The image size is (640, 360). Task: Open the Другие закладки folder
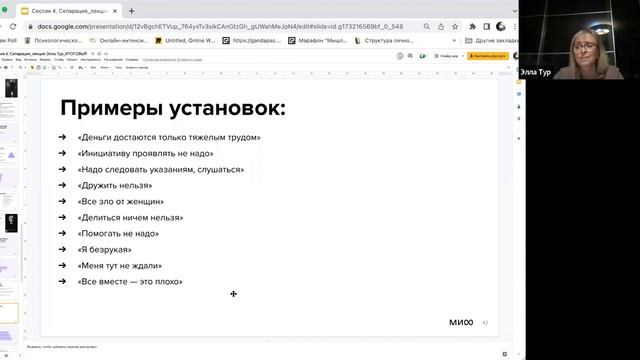(491, 40)
